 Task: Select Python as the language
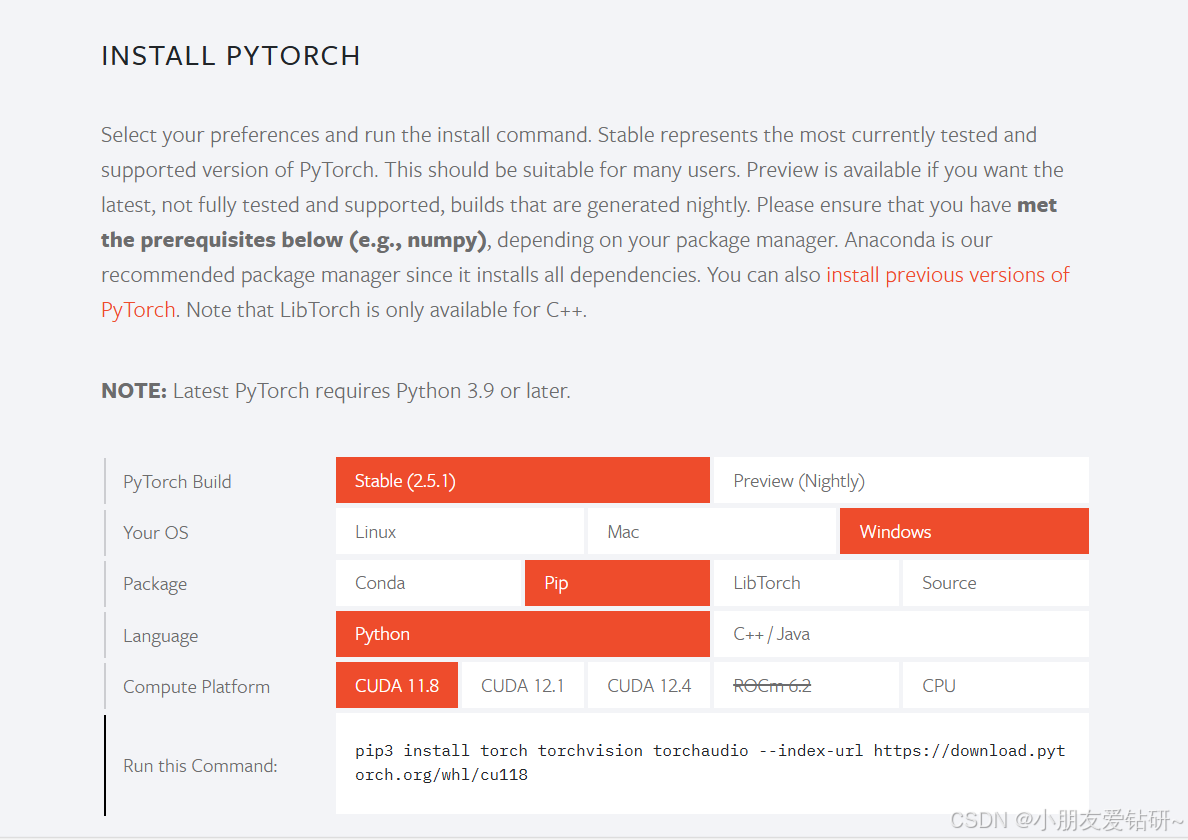(522, 633)
